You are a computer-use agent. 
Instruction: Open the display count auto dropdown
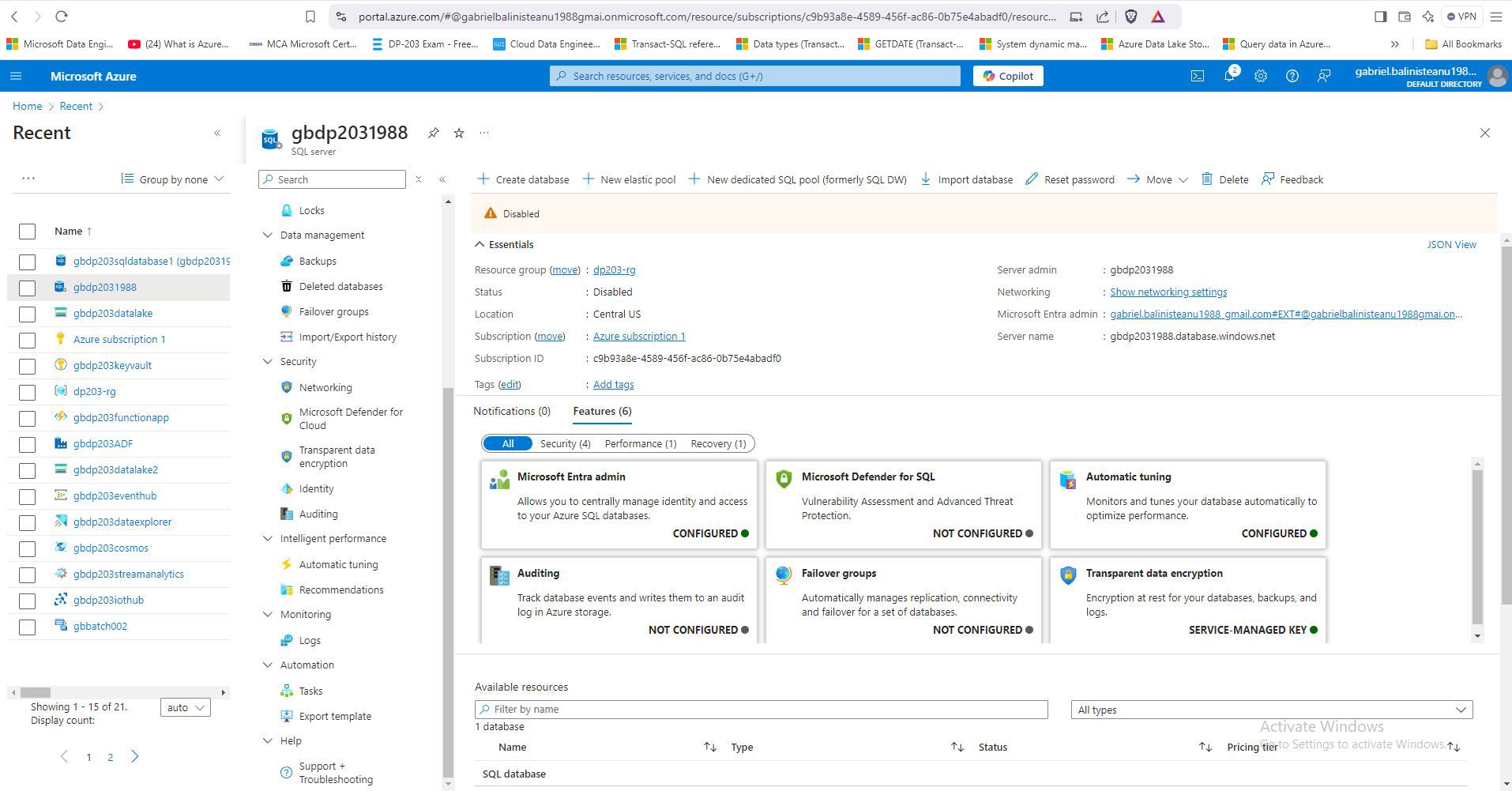pyautogui.click(x=185, y=707)
